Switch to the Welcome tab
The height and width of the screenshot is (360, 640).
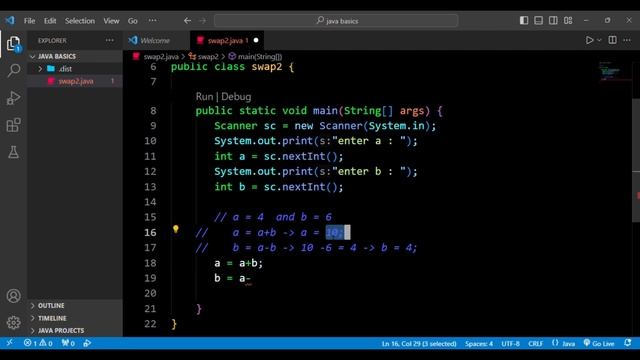[155, 40]
